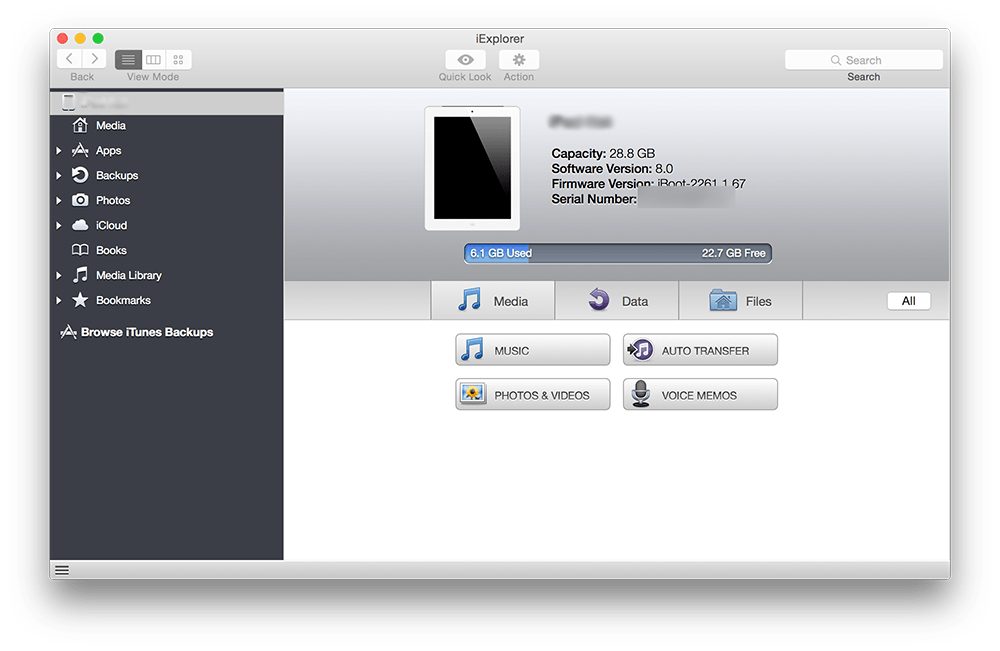Switch to icon grid view mode
The width and height of the screenshot is (1000, 651).
pos(179,60)
